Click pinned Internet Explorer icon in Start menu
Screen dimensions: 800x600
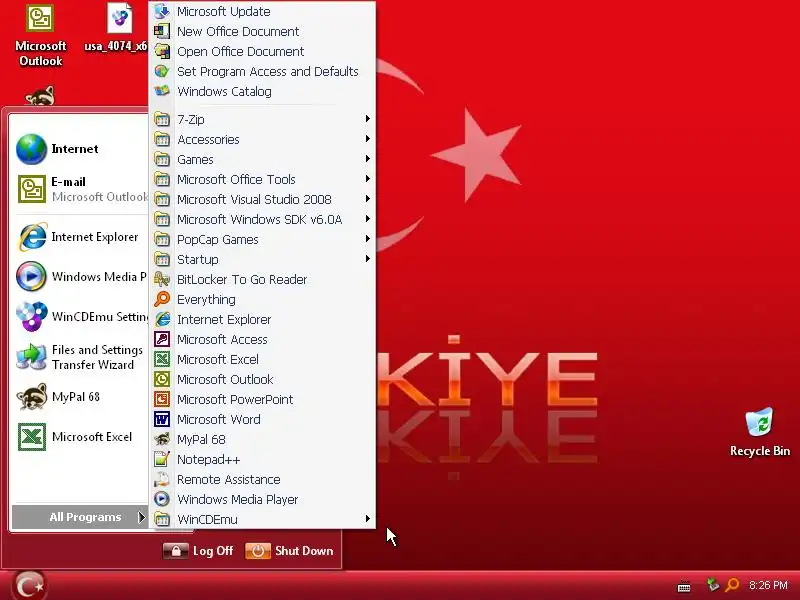coord(32,237)
